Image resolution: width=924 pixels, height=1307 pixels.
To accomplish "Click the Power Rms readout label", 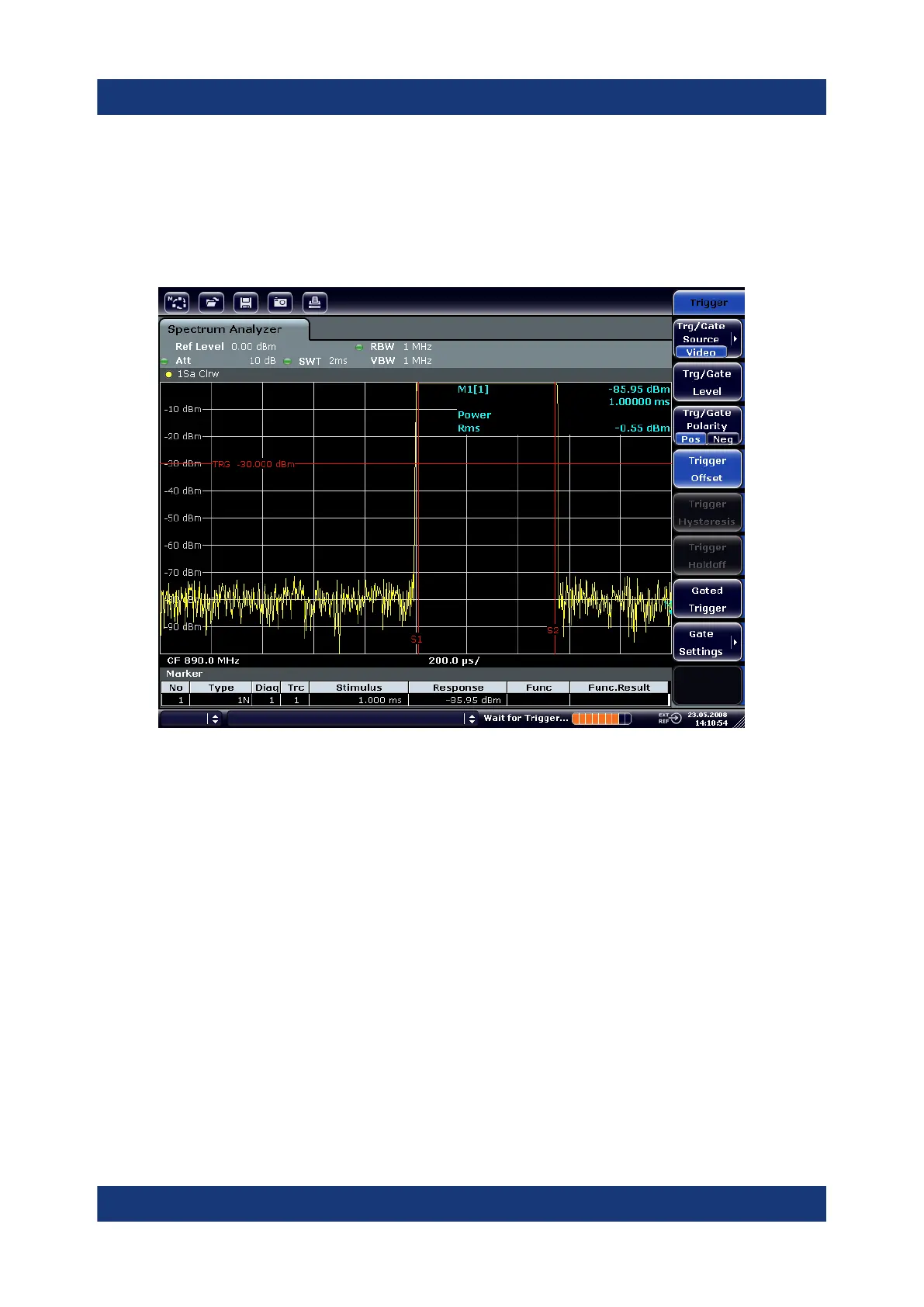I will click(x=474, y=421).
